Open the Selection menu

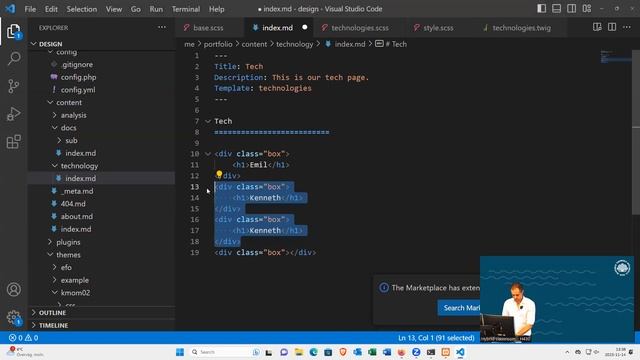click(x=82, y=9)
